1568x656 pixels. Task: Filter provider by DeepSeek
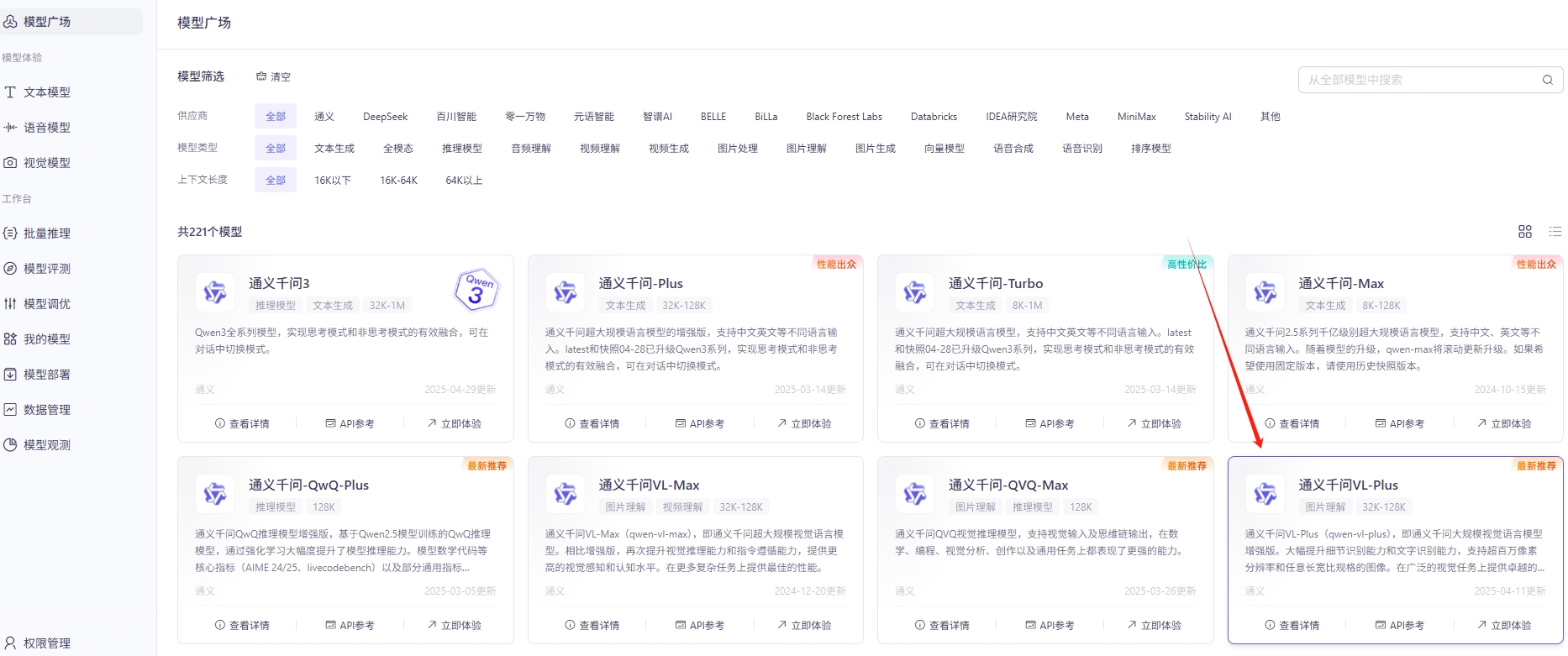386,117
